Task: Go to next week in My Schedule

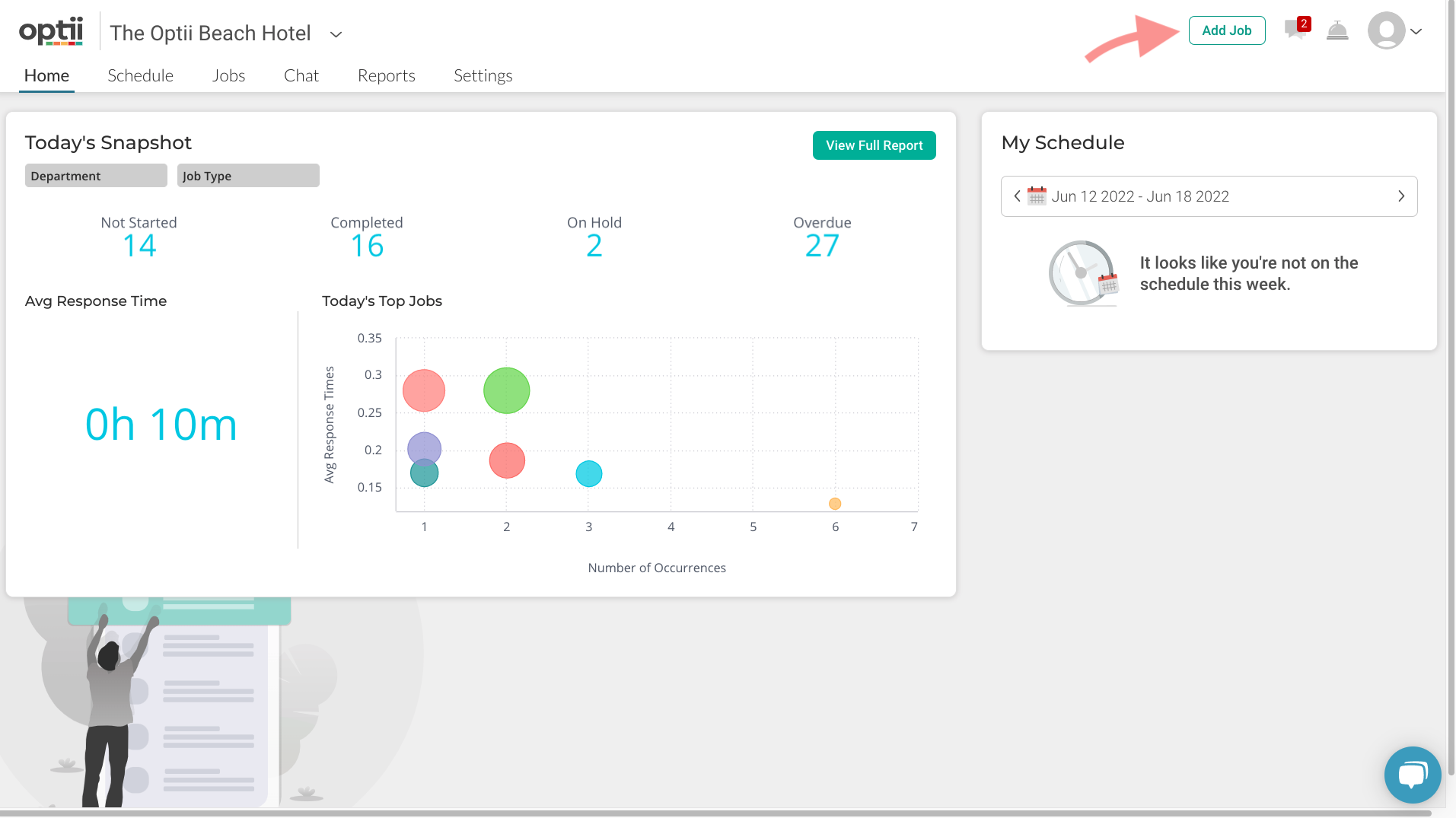Action: (1401, 196)
